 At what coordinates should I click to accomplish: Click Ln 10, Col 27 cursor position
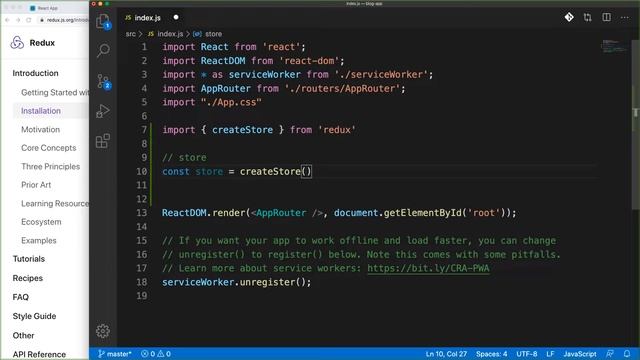point(446,354)
